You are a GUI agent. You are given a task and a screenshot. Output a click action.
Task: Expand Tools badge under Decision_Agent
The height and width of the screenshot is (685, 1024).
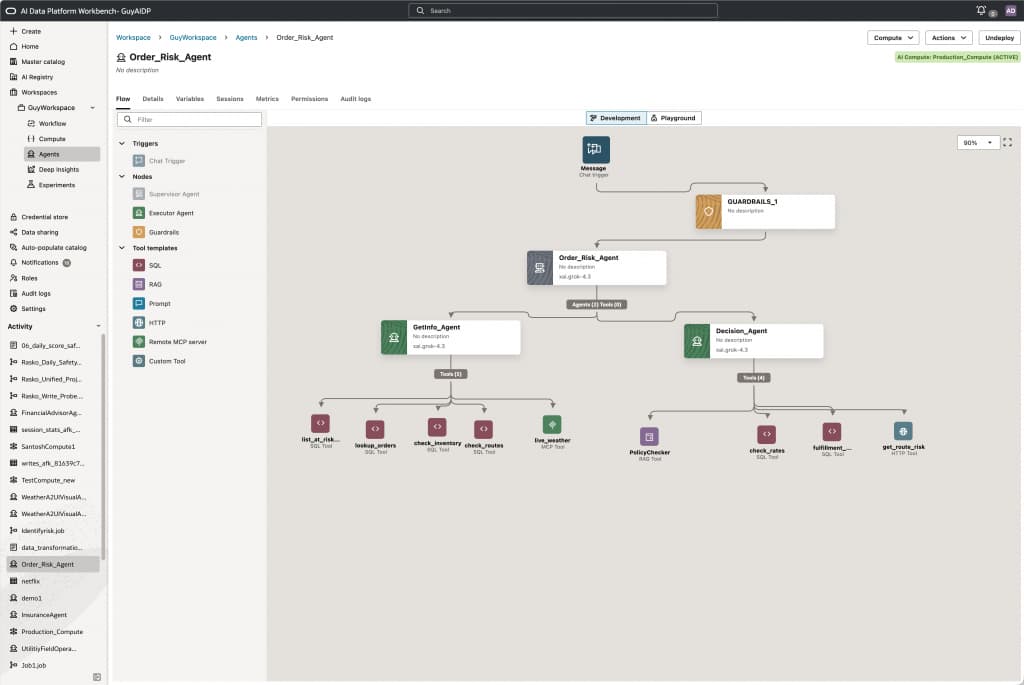tap(753, 377)
